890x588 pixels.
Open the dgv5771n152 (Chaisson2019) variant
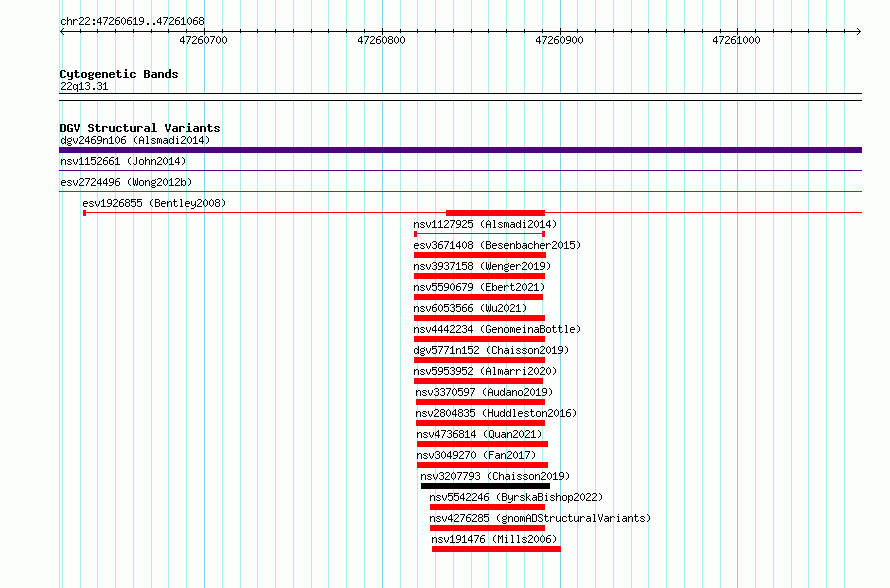click(479, 360)
